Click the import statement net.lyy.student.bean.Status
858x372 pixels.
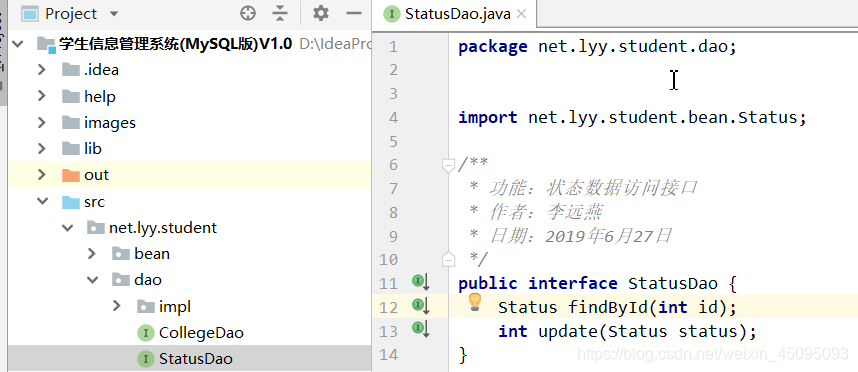[632, 118]
